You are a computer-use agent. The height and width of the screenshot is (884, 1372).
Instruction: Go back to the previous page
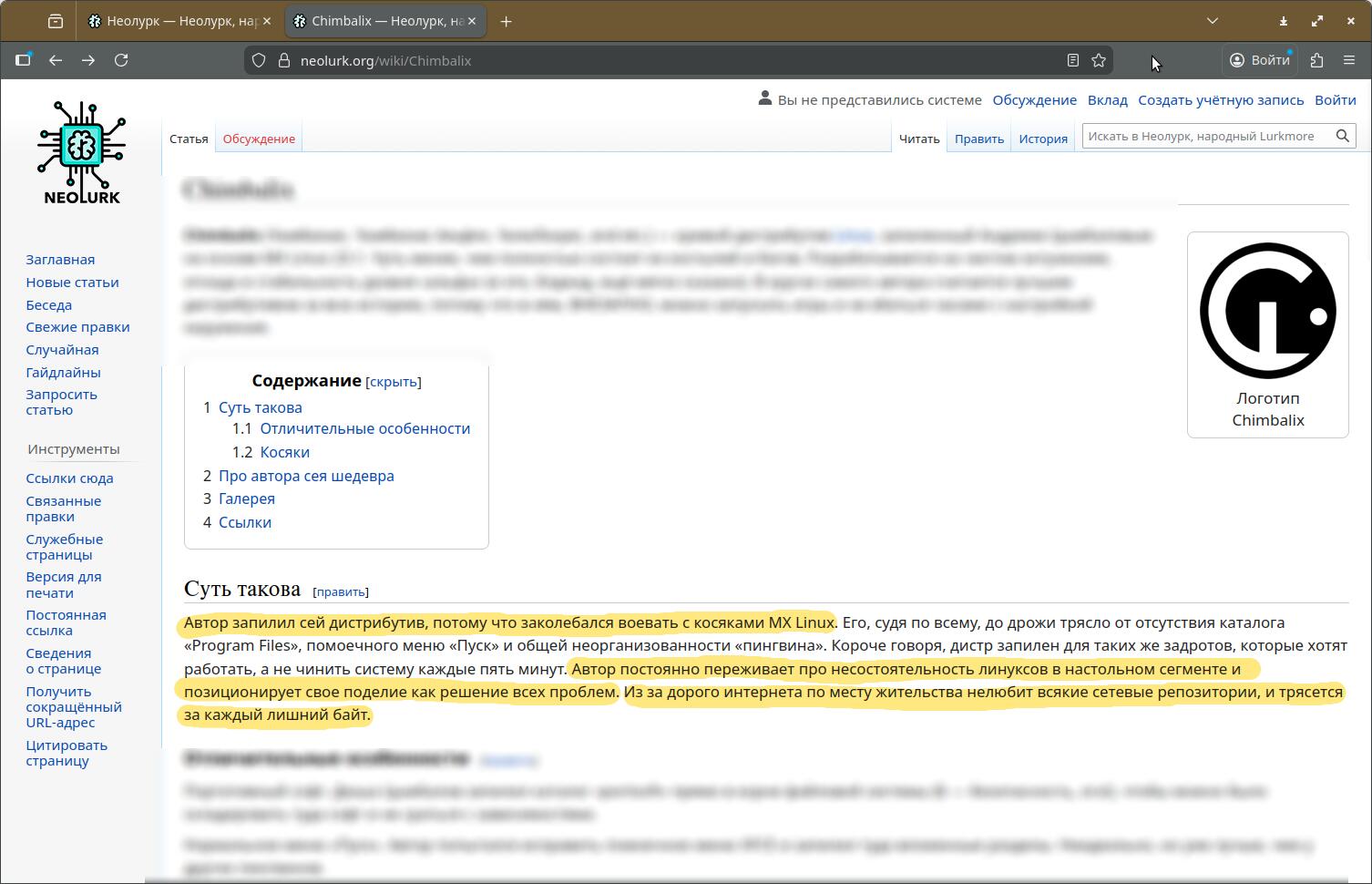coord(56,60)
